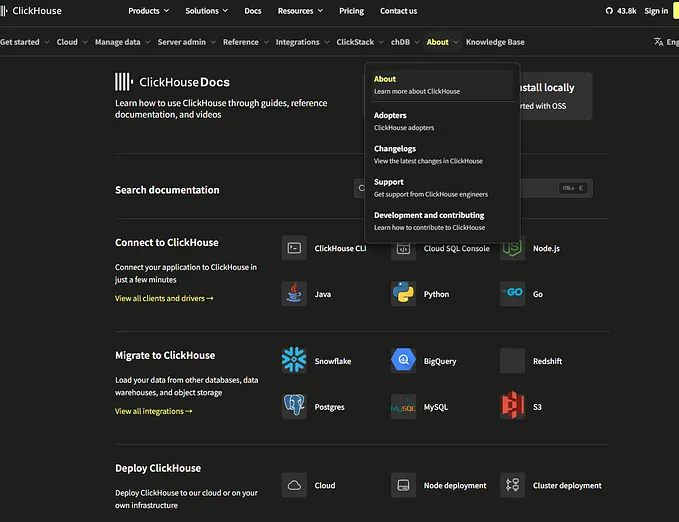679x522 pixels.
Task: Select Adopters menu entry
Action: click(442, 121)
